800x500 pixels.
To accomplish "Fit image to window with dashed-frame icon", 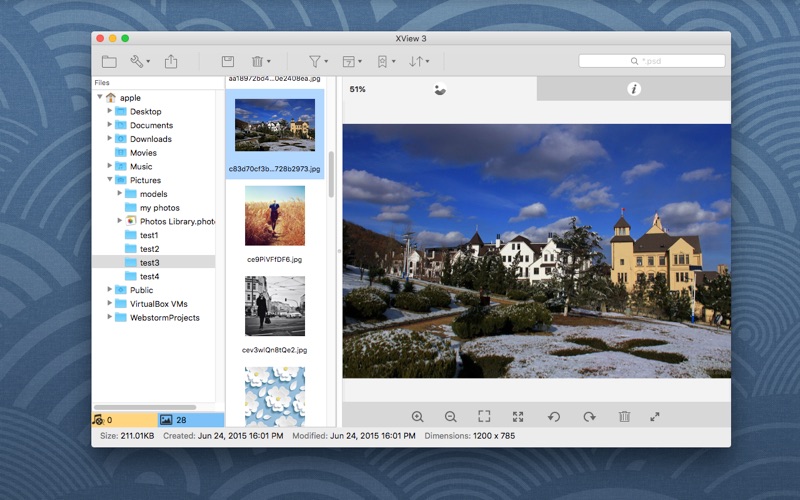I will [484, 416].
